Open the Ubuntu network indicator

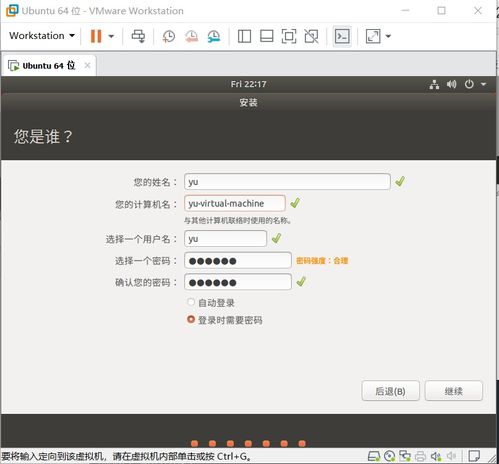click(434, 84)
